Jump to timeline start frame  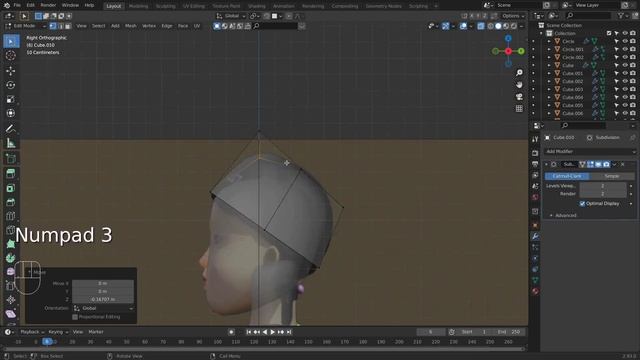point(249,332)
